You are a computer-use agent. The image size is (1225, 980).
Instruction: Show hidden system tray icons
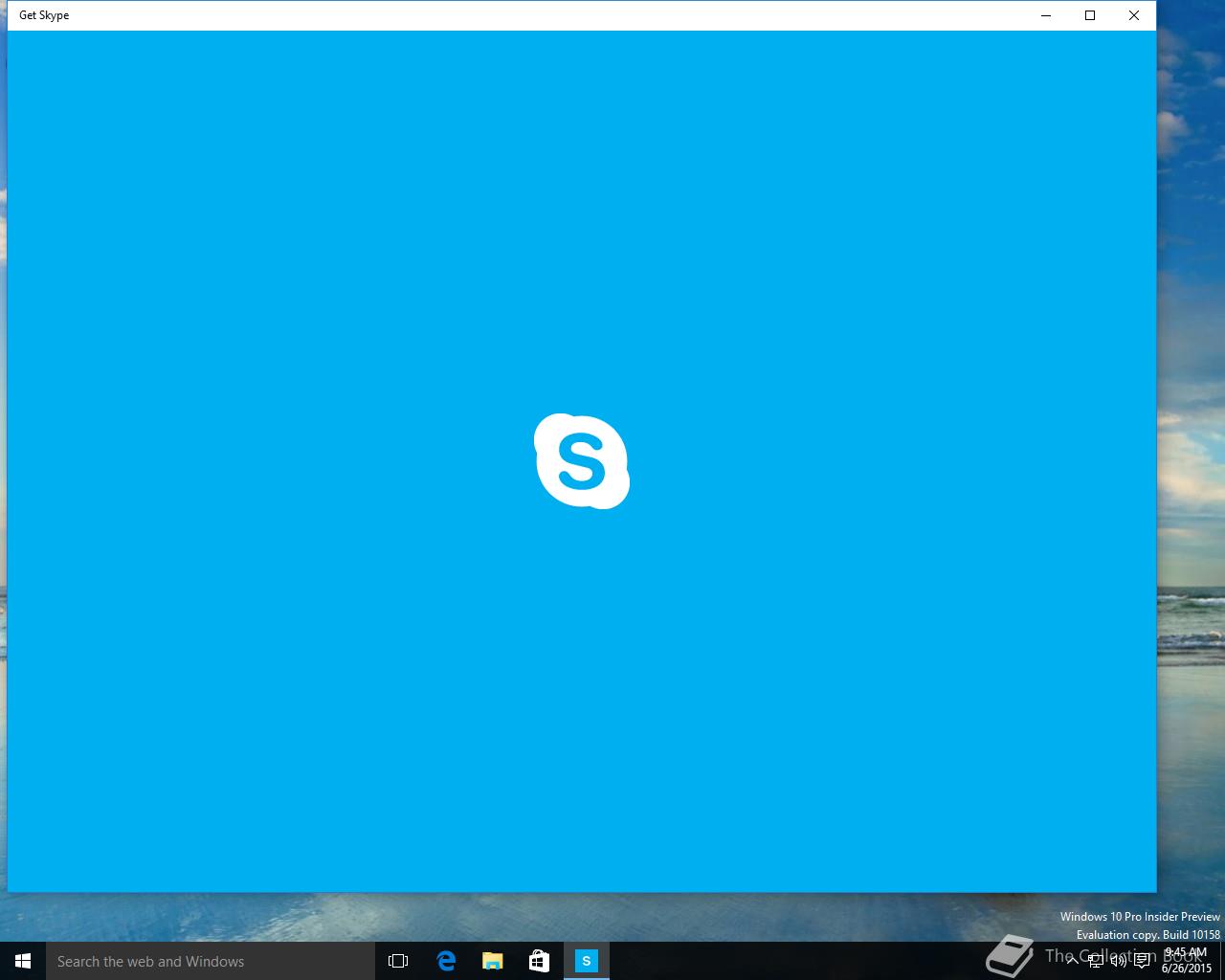1073,961
